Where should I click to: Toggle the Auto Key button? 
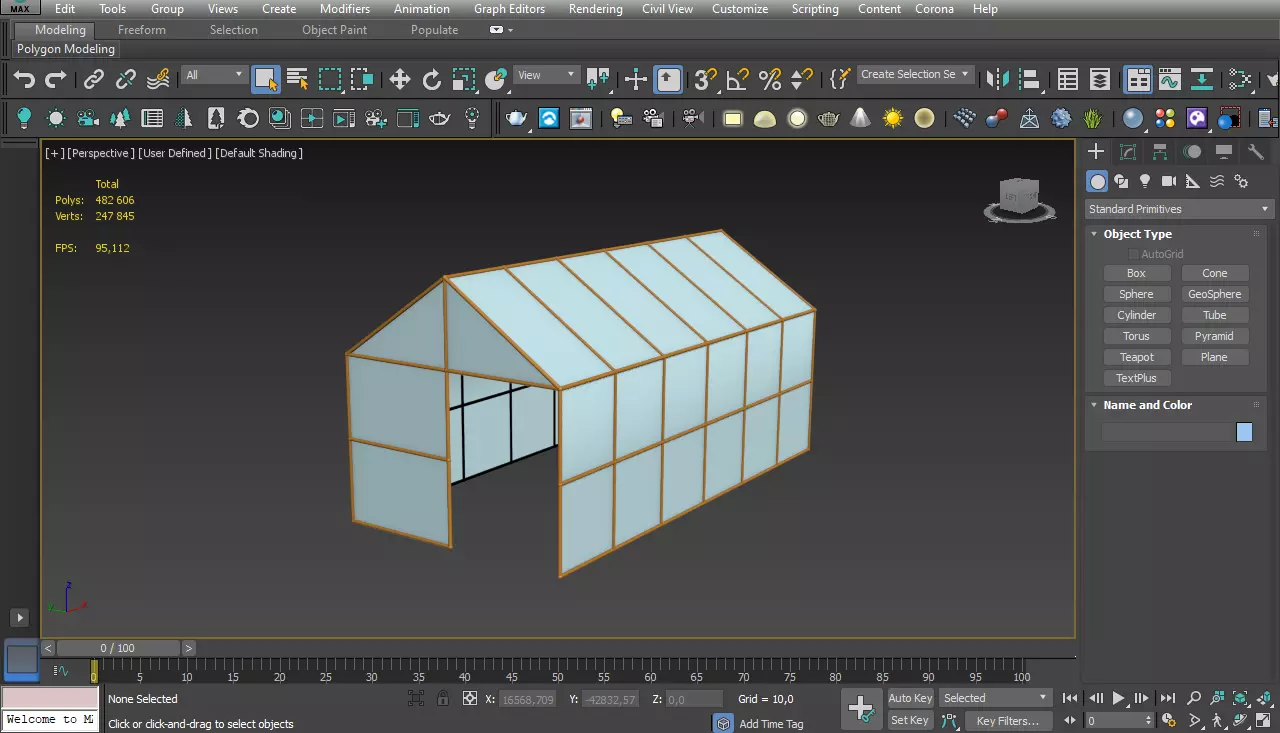[x=910, y=698]
